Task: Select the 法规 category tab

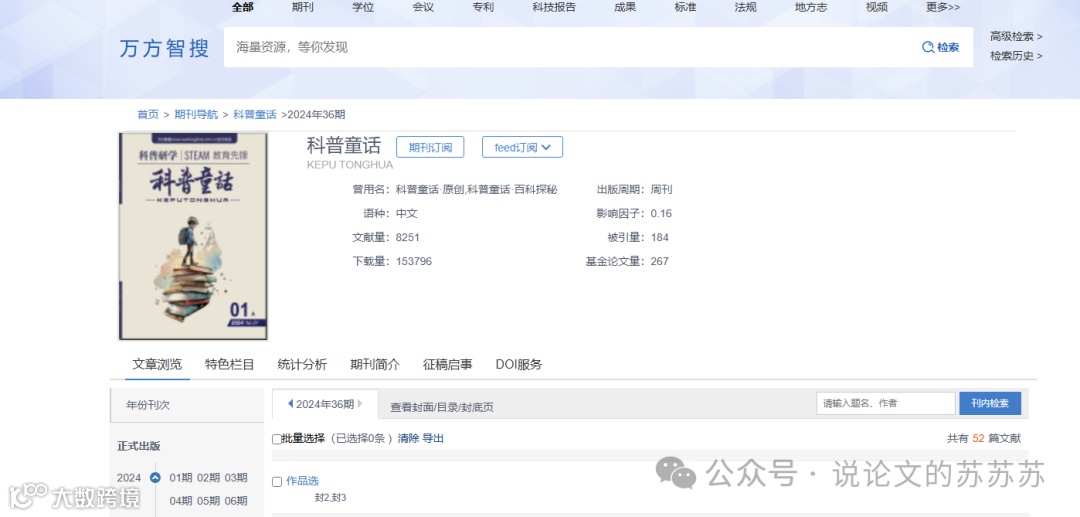Action: pos(745,8)
